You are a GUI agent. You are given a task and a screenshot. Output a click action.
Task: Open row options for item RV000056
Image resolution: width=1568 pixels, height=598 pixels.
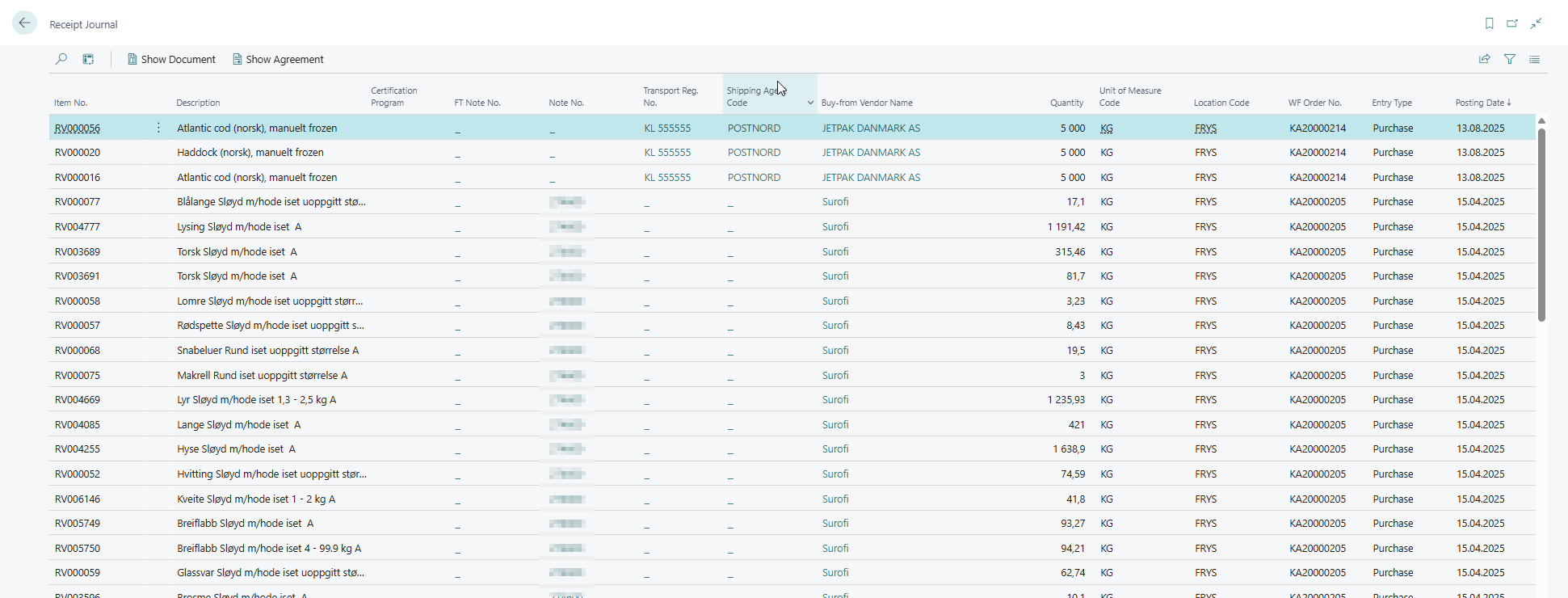(158, 128)
